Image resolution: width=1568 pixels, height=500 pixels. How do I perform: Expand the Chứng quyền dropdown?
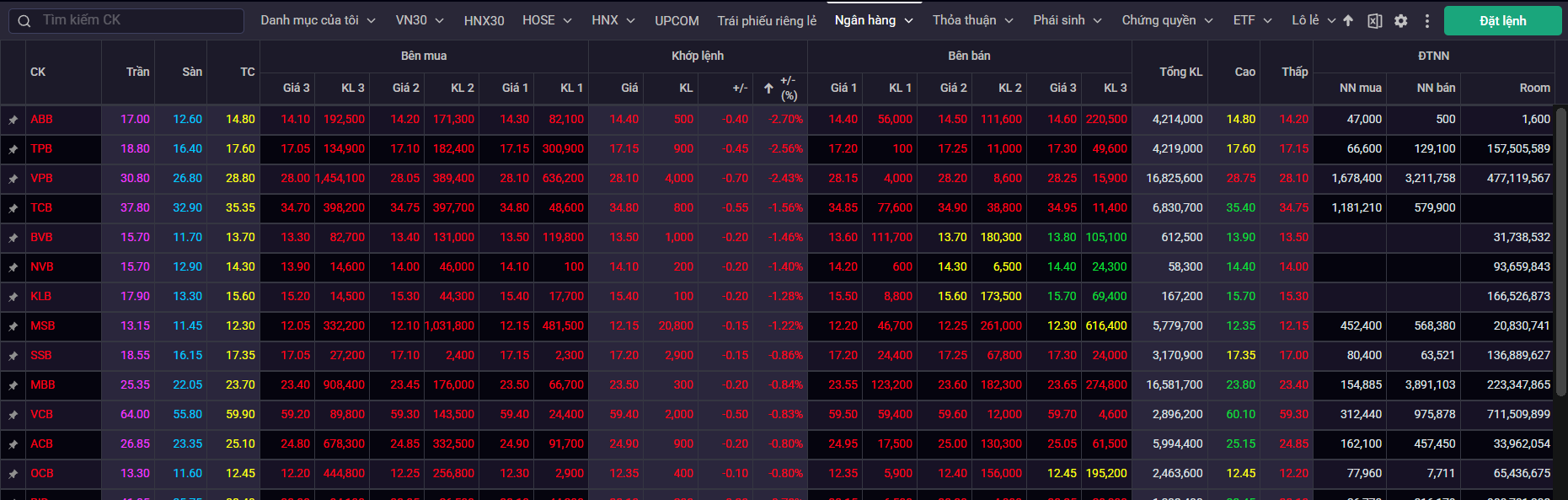point(1167,20)
